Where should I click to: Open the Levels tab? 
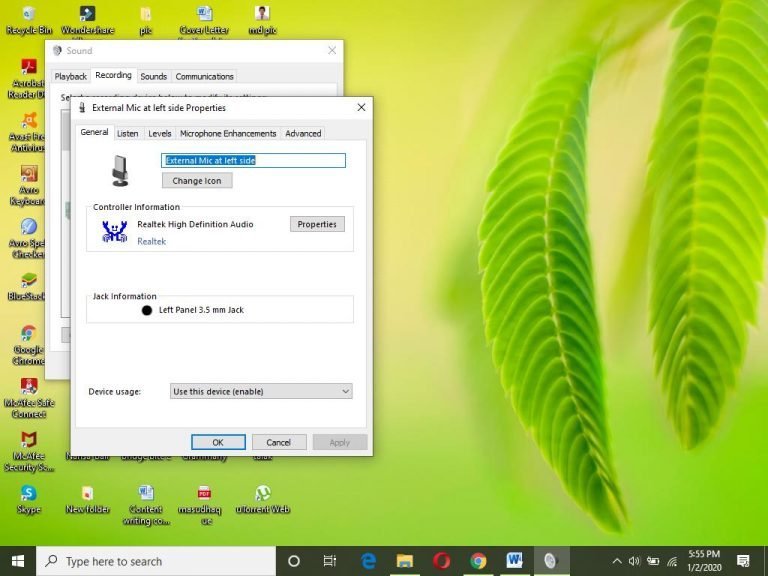click(160, 133)
